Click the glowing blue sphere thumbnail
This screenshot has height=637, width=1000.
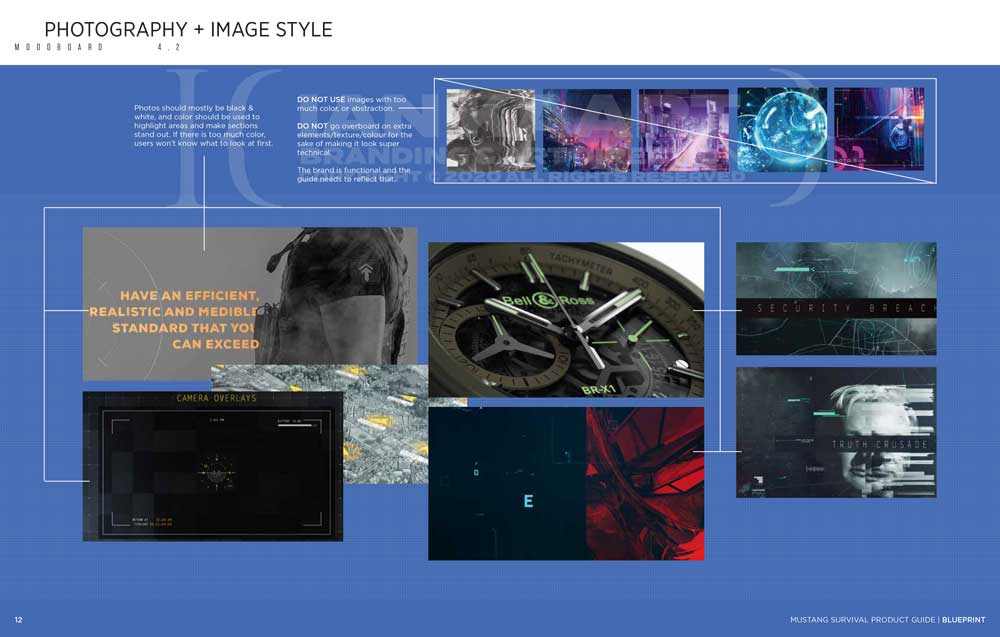click(782, 129)
